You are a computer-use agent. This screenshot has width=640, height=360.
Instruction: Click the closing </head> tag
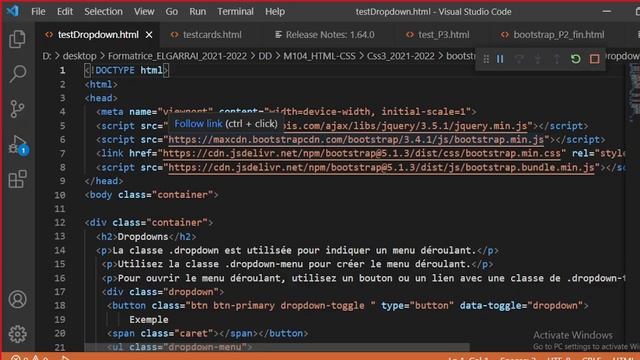pos(104,181)
